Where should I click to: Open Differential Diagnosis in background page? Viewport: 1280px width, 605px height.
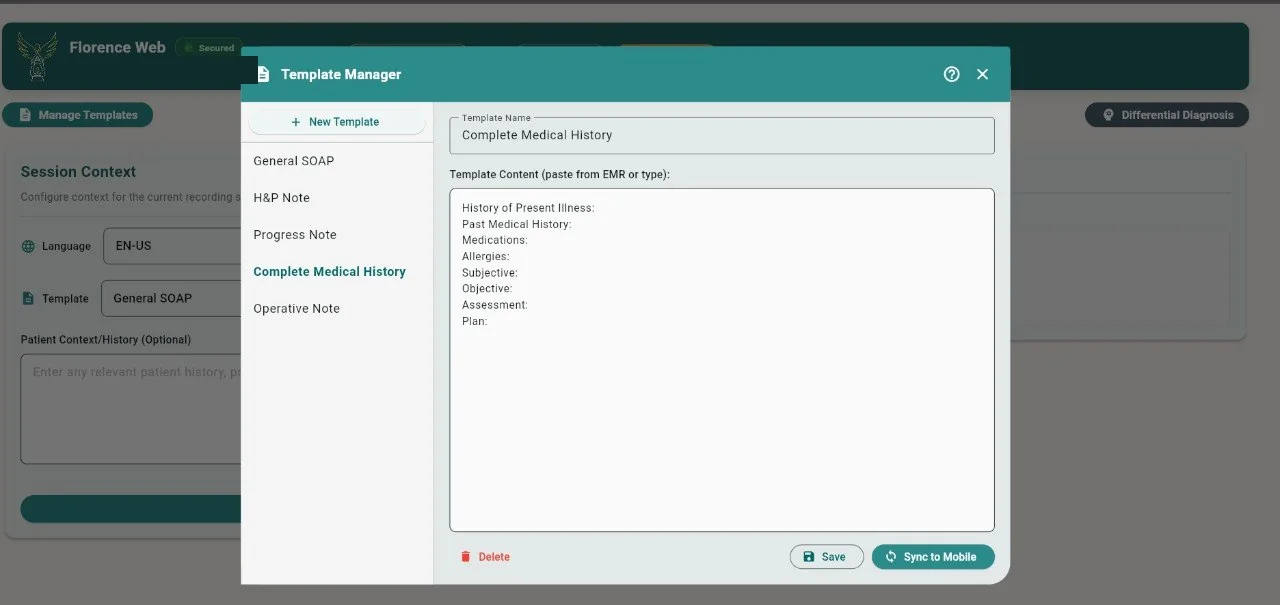tap(1167, 115)
